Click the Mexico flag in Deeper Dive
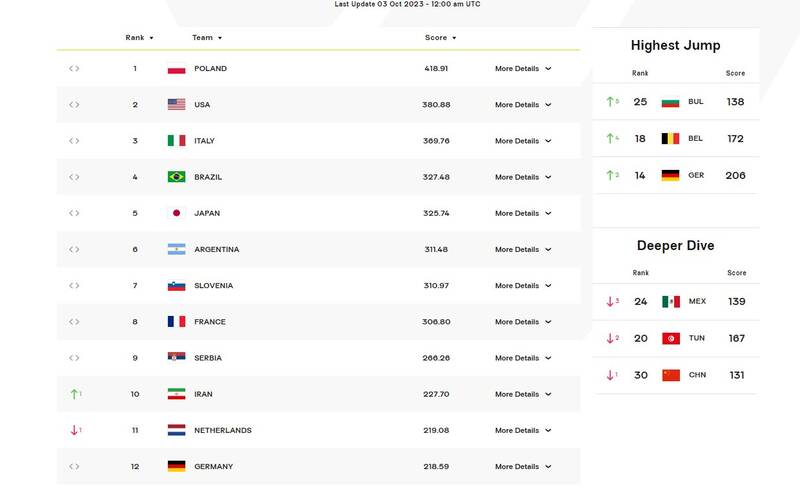Viewport: 800px width, 493px height. 670,302
